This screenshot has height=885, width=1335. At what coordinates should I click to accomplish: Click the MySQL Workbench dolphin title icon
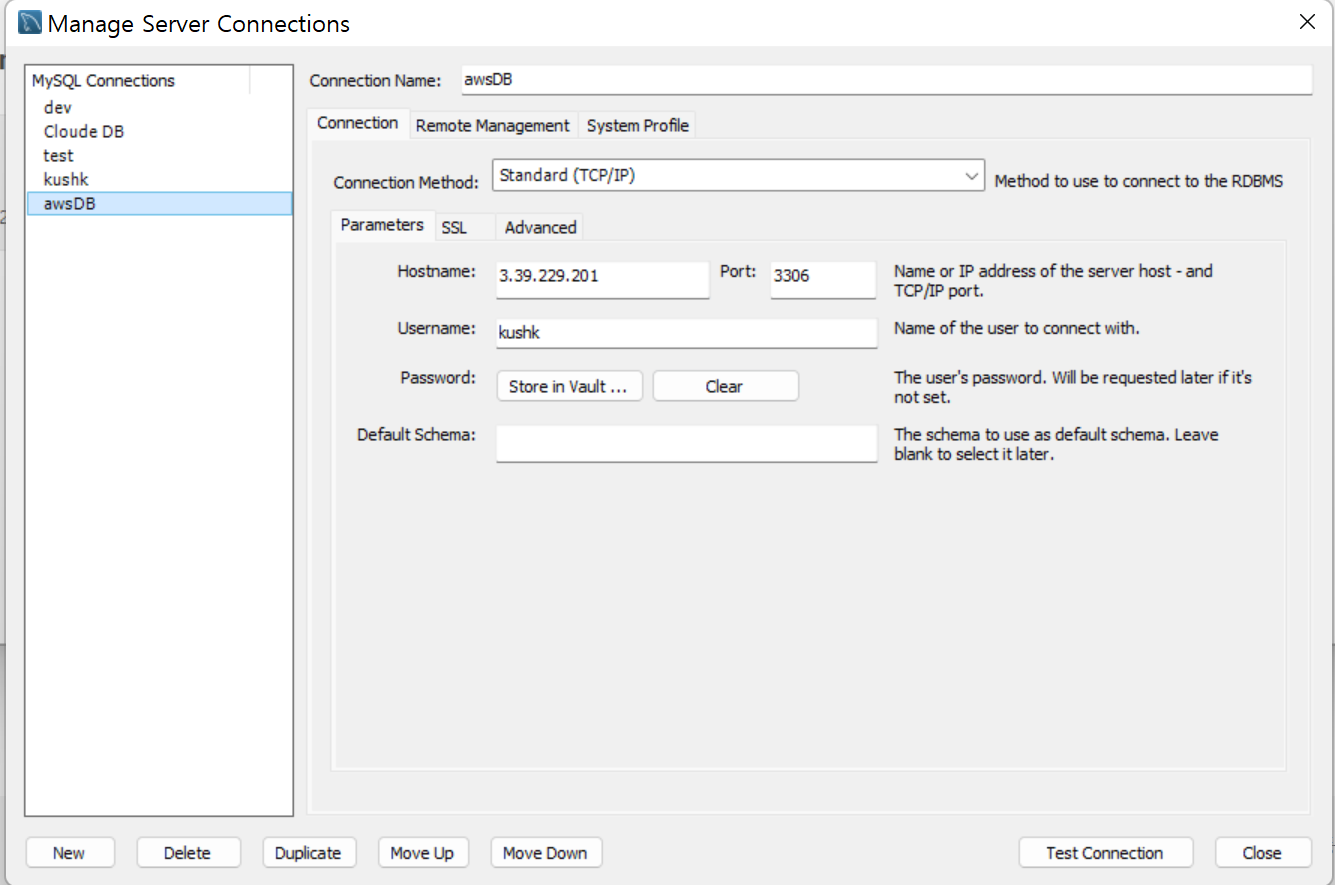click(30, 22)
